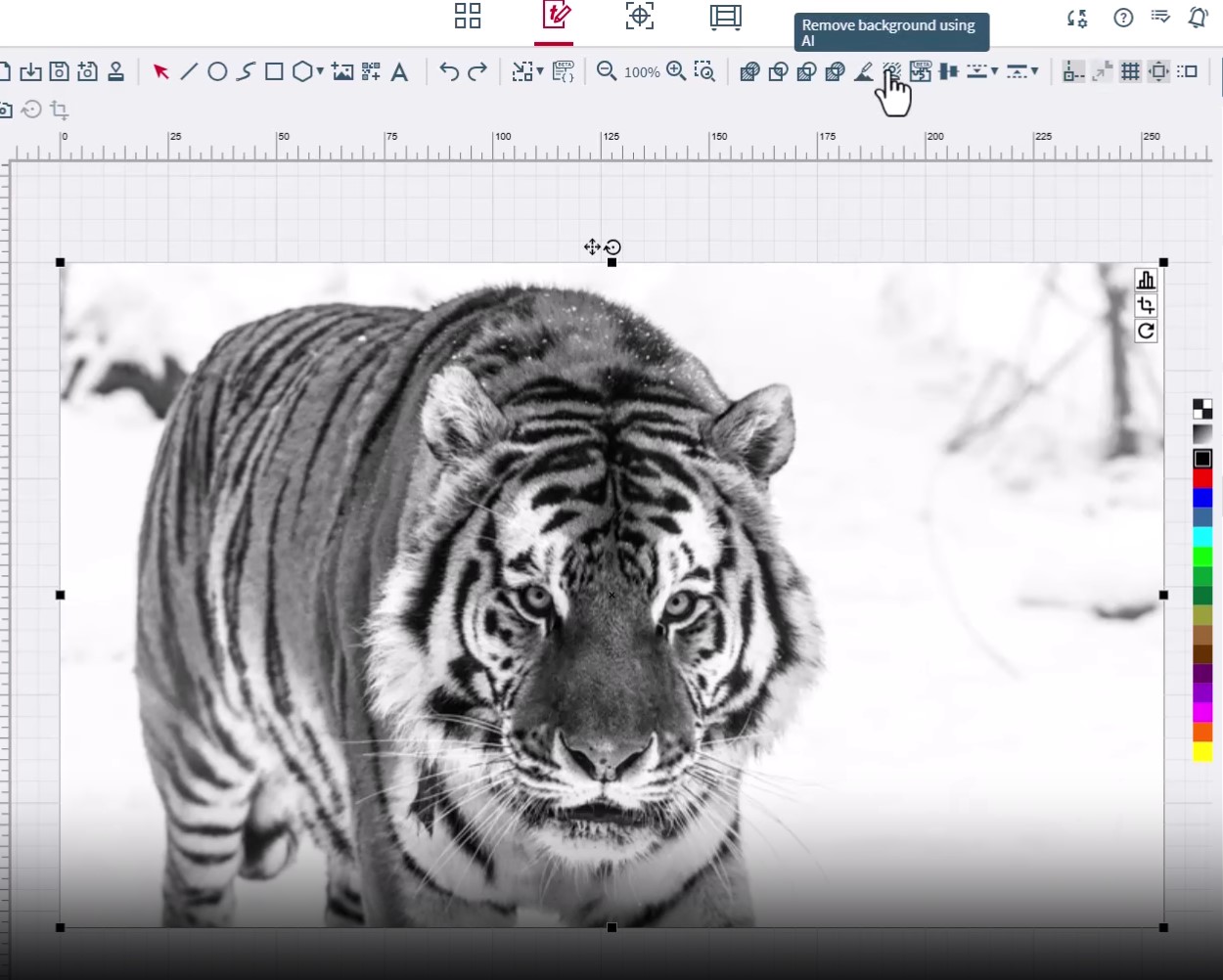Click the Undo arrow
The height and width of the screenshot is (980, 1223).
pyautogui.click(x=449, y=71)
